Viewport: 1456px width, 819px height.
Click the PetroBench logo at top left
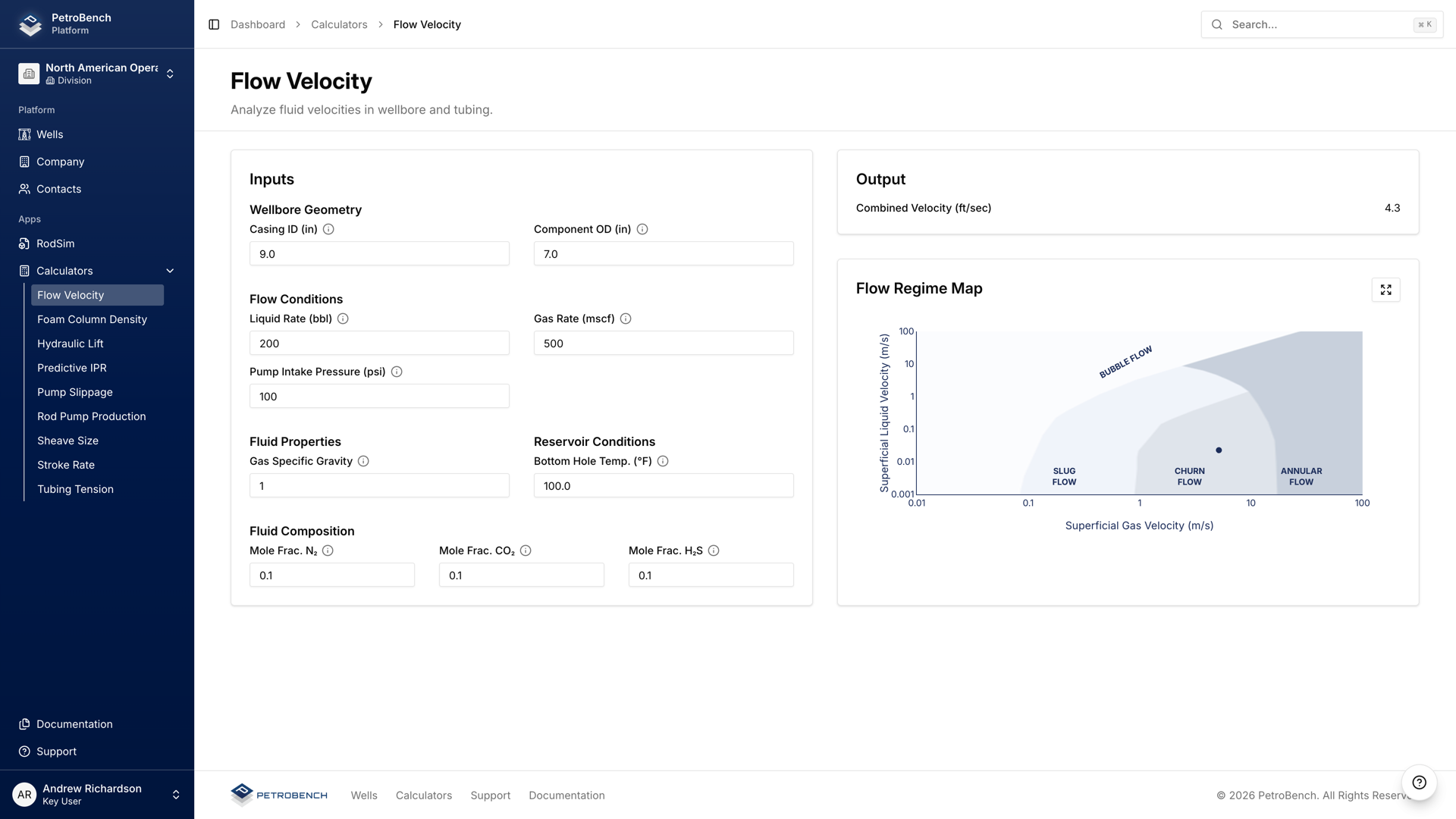29,24
